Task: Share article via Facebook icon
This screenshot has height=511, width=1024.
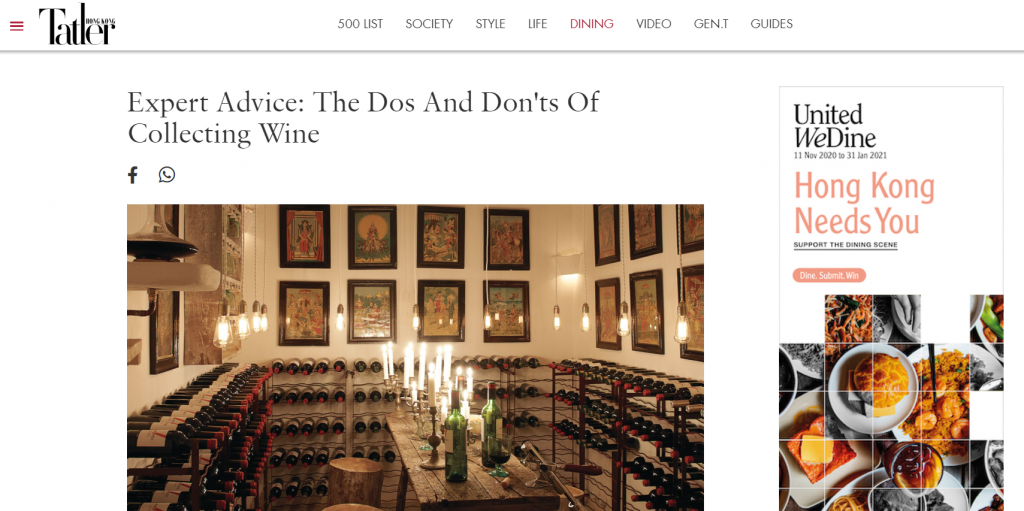Action: click(133, 175)
